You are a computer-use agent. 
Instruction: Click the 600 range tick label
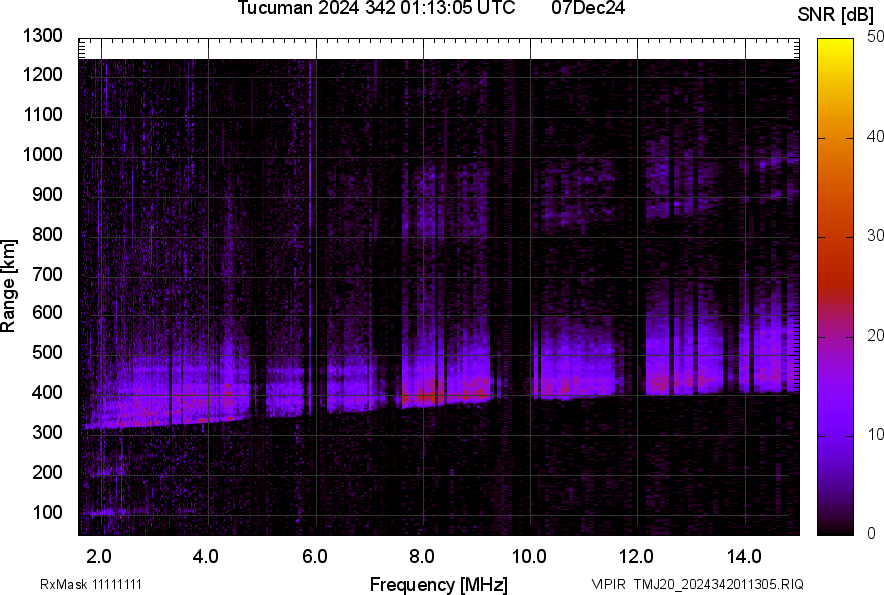pos(47,312)
